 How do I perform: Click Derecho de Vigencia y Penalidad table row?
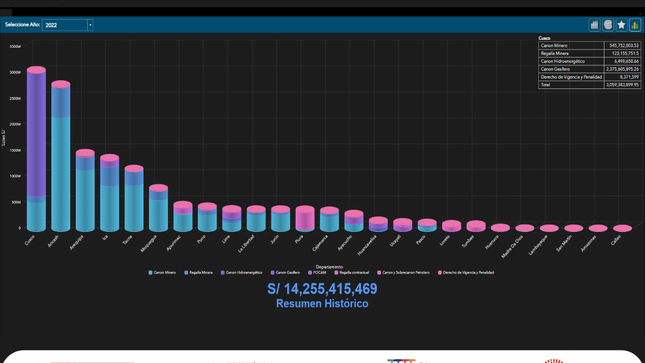(589, 77)
